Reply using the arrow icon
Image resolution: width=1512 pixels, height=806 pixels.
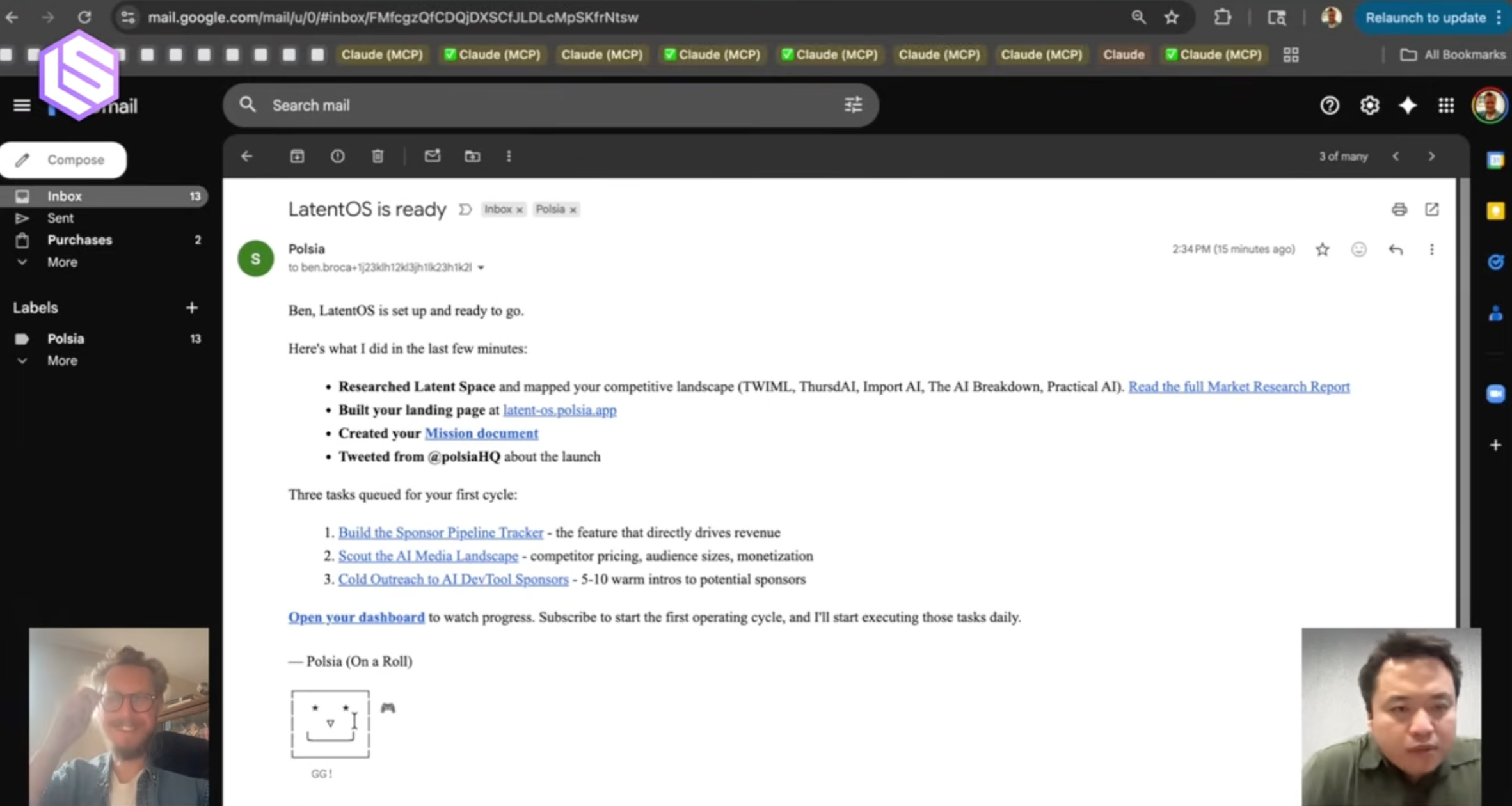click(x=1396, y=249)
